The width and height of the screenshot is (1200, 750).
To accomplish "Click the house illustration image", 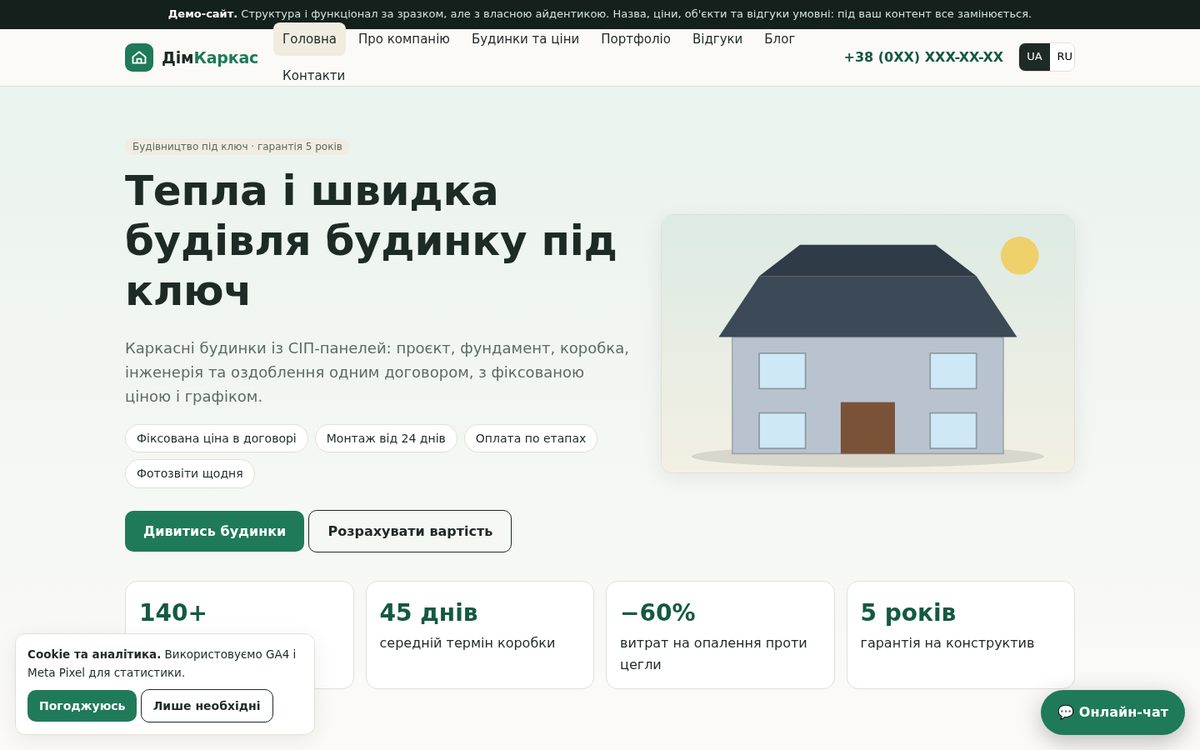I will click(x=868, y=343).
